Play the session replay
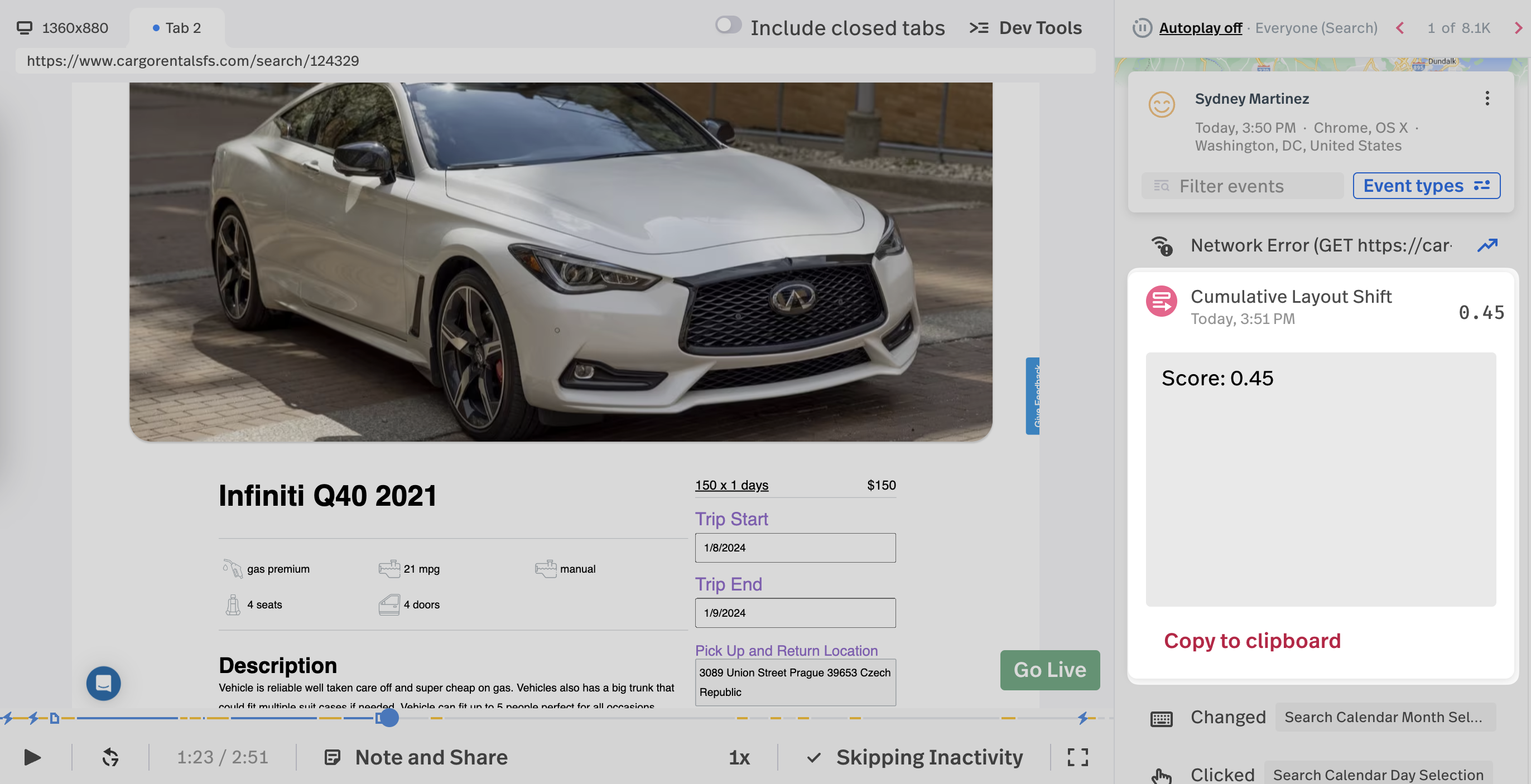 32,757
